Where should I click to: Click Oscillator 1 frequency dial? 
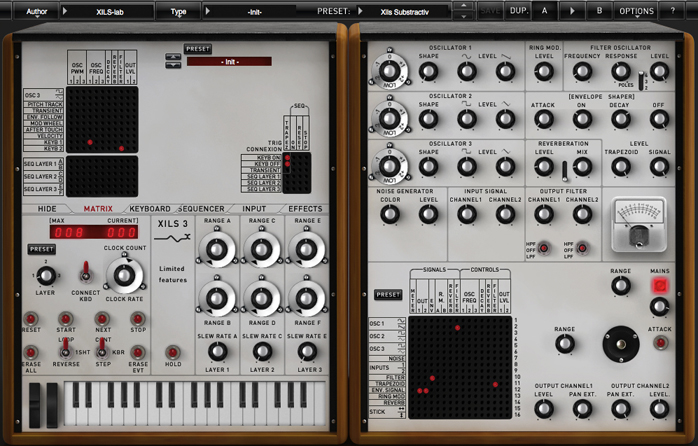389,71
